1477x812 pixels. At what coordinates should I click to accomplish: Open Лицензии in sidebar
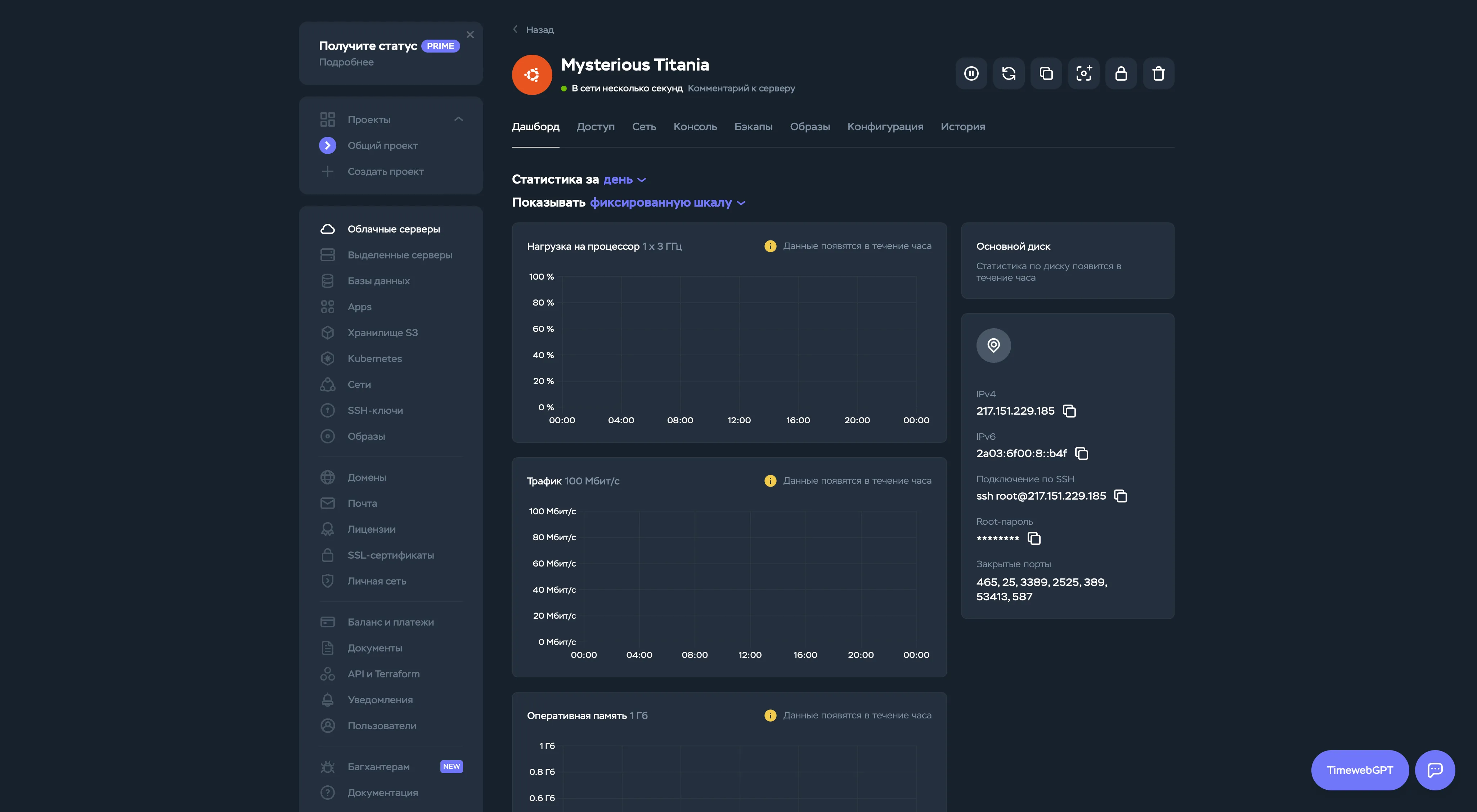pos(391,529)
